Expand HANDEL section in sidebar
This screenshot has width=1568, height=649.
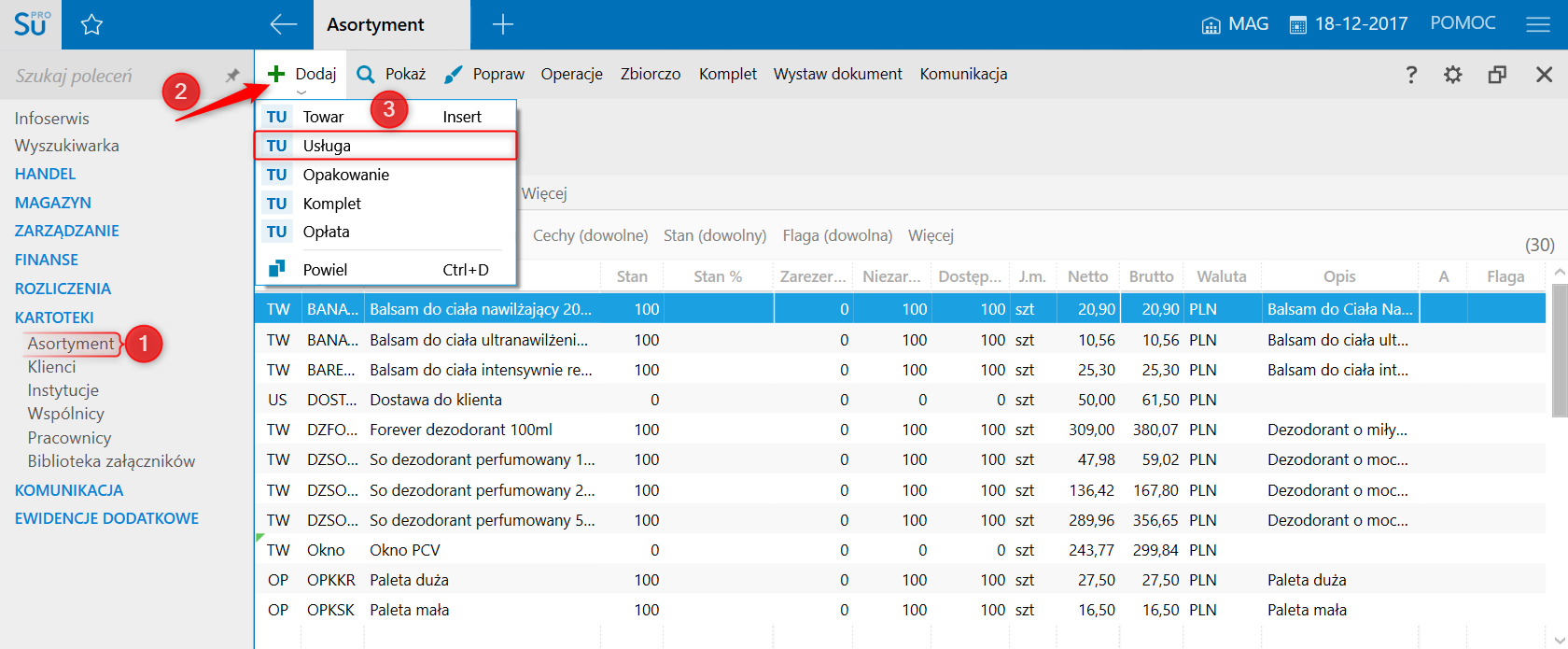pos(45,174)
